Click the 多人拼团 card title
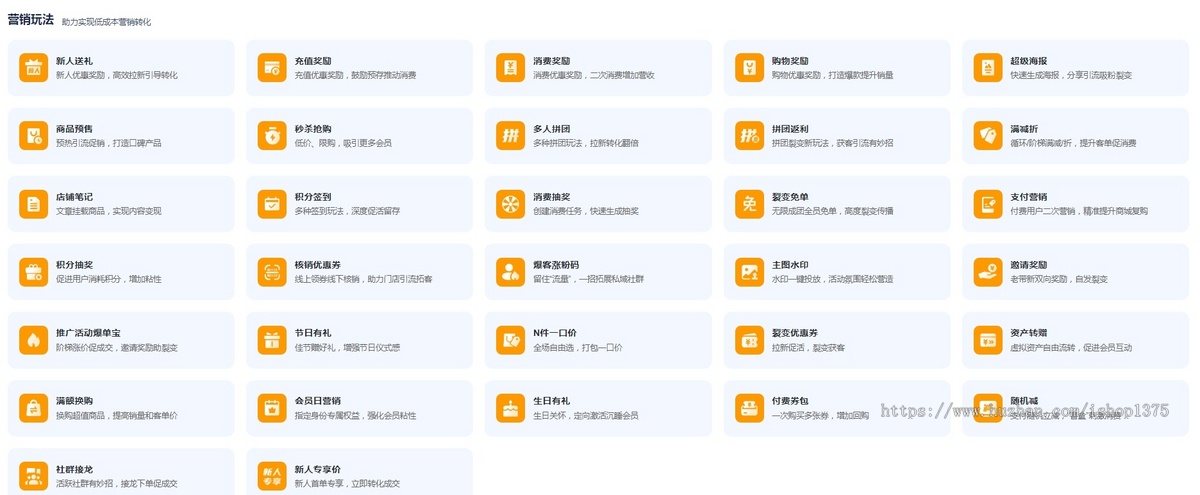The height and width of the screenshot is (495, 1200). [x=552, y=129]
